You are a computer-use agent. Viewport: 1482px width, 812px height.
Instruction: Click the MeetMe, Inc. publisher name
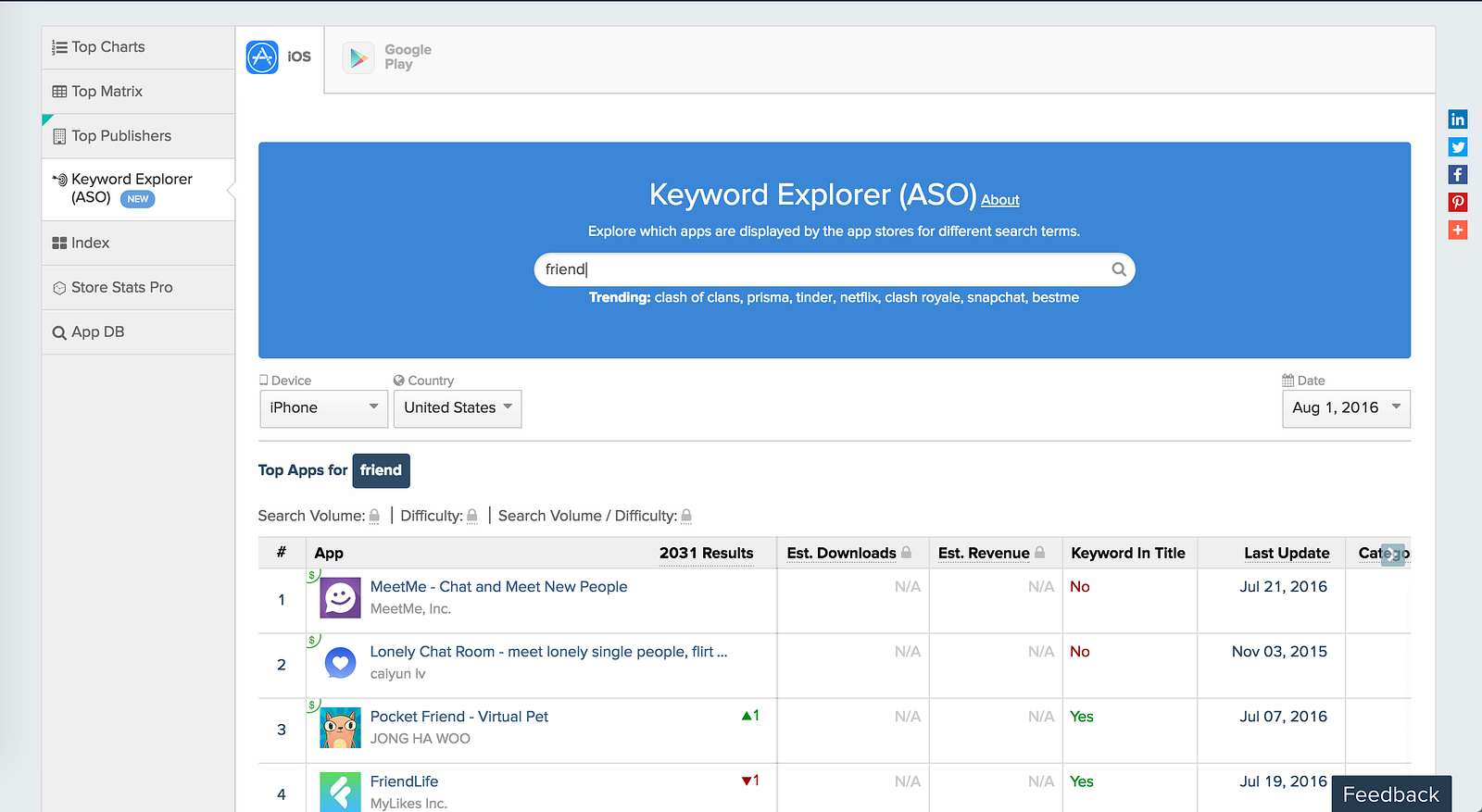[x=410, y=609]
